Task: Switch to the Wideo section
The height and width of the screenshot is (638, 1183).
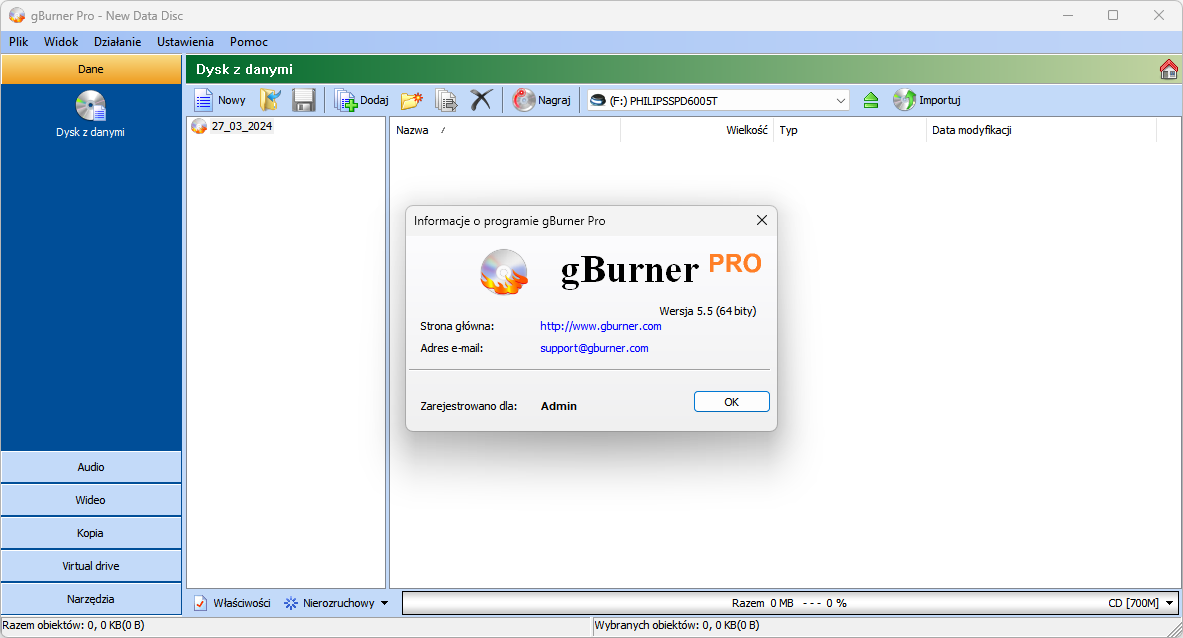Action: (x=91, y=501)
